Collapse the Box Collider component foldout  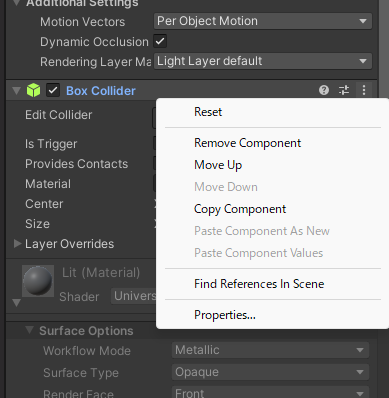point(16,91)
